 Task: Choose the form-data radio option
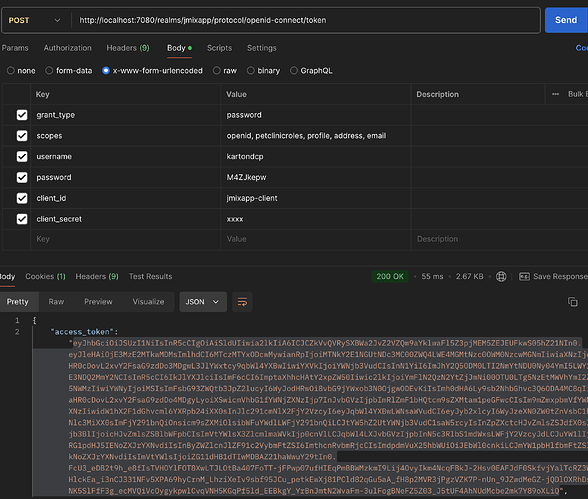(x=49, y=70)
